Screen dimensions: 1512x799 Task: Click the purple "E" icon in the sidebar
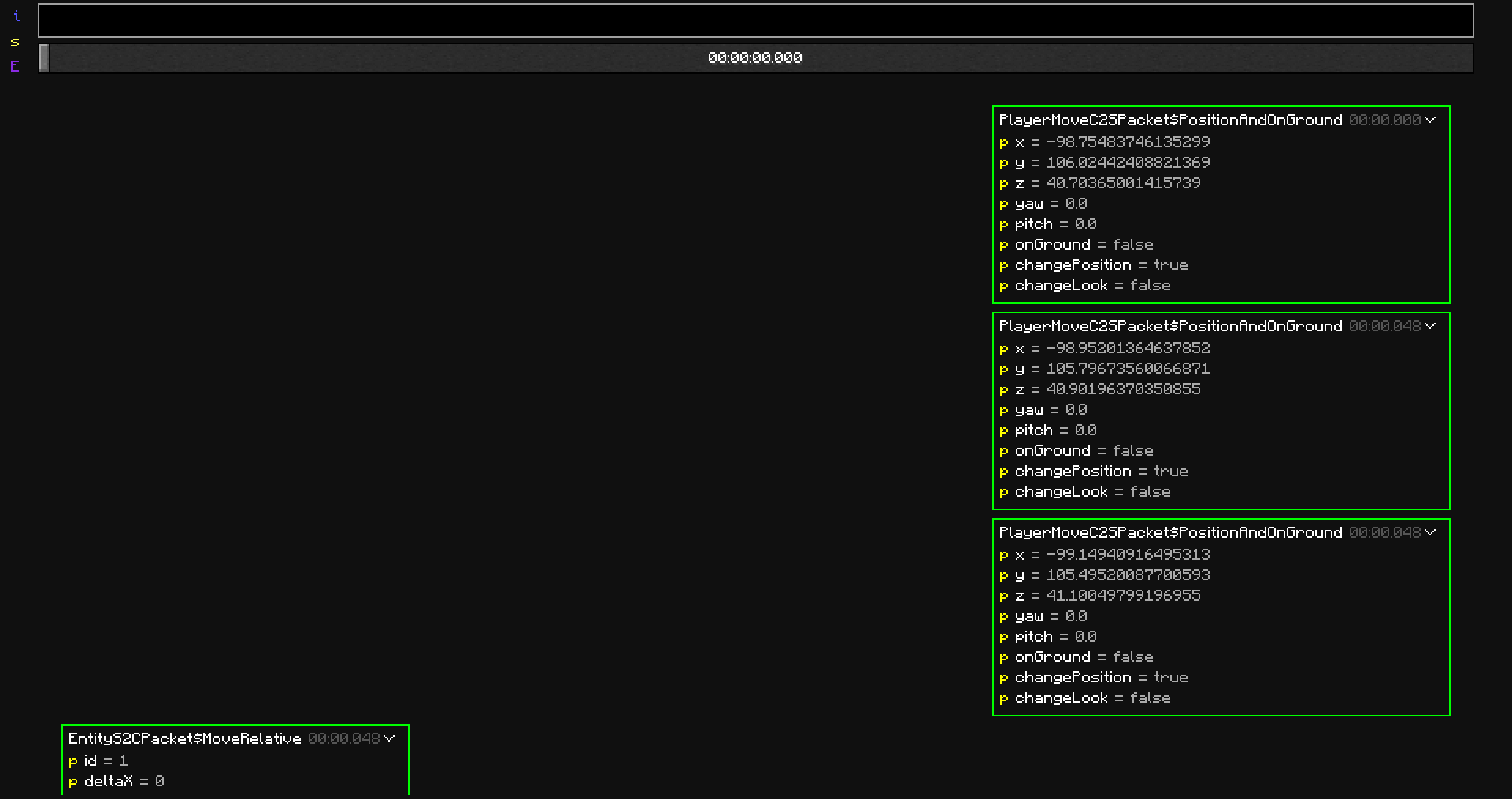14,67
